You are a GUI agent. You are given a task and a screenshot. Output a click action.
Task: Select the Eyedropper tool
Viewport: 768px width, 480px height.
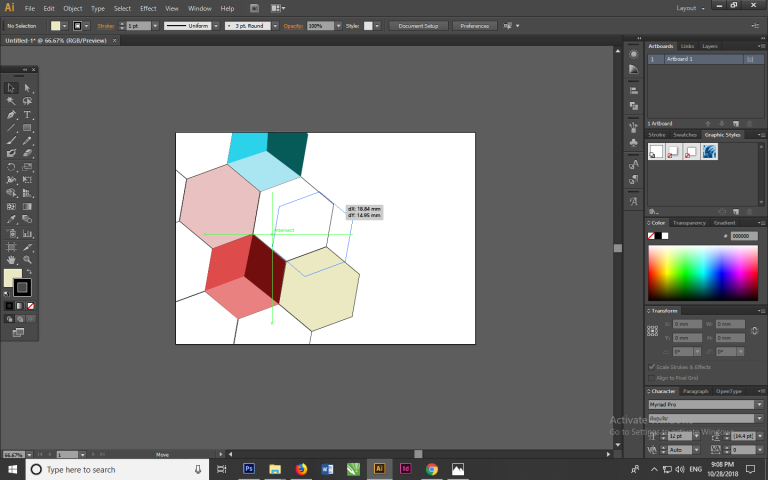(x=11, y=219)
